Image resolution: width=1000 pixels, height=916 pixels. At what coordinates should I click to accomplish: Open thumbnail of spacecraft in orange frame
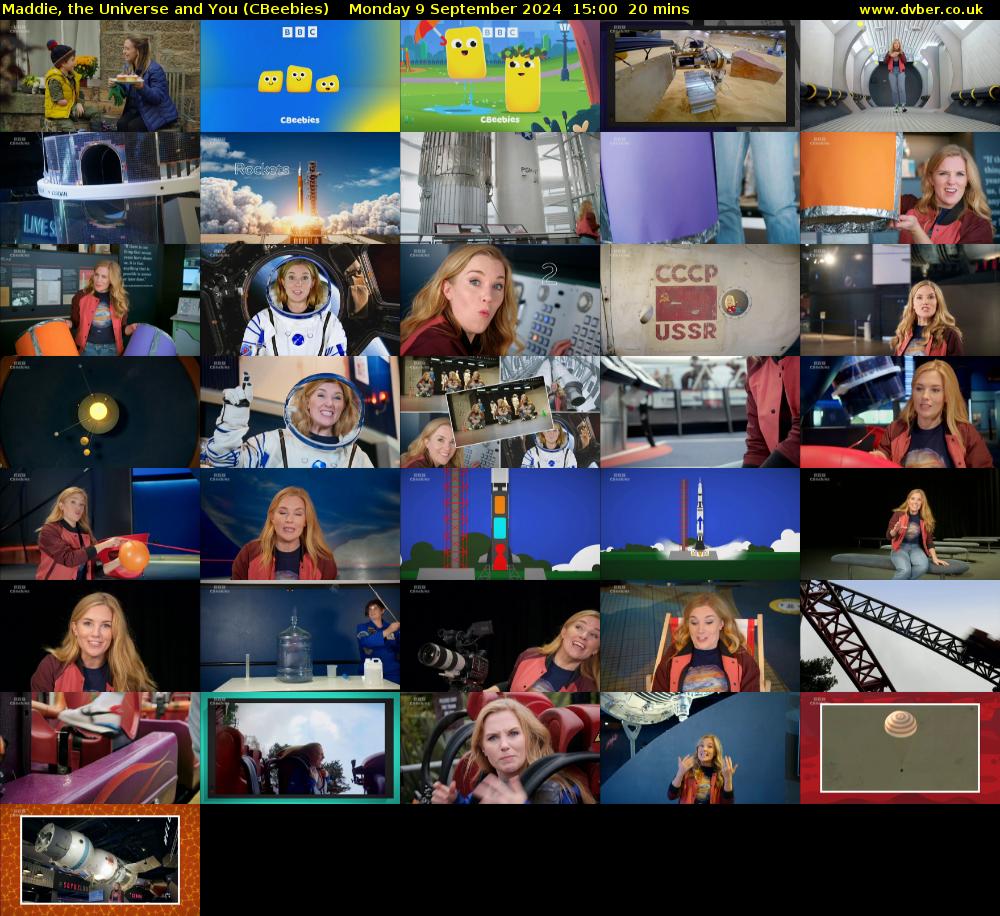[100, 860]
